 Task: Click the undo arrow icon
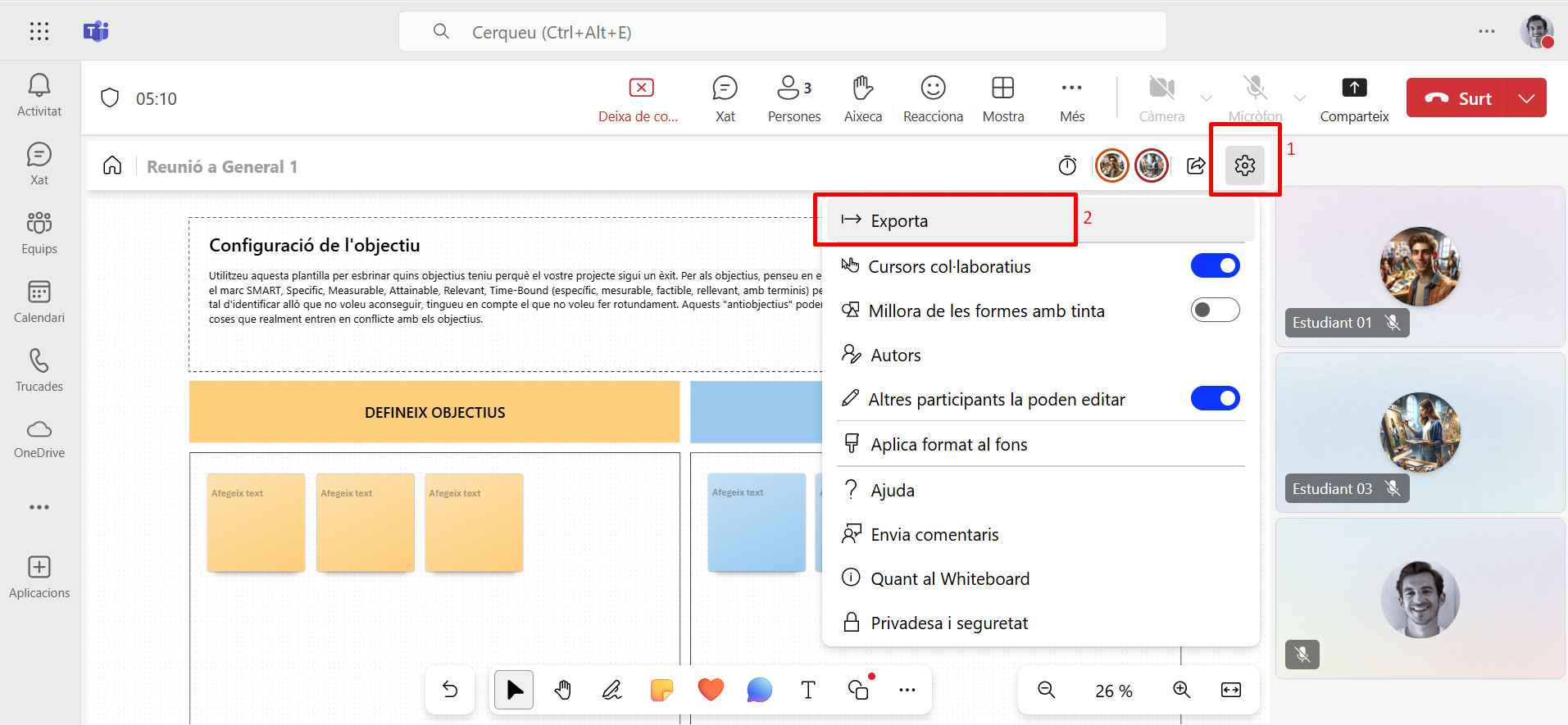(450, 690)
